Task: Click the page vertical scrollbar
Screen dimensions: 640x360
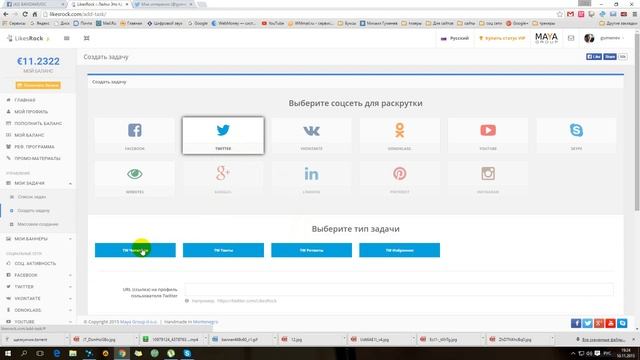Action: pyautogui.click(x=637, y=122)
